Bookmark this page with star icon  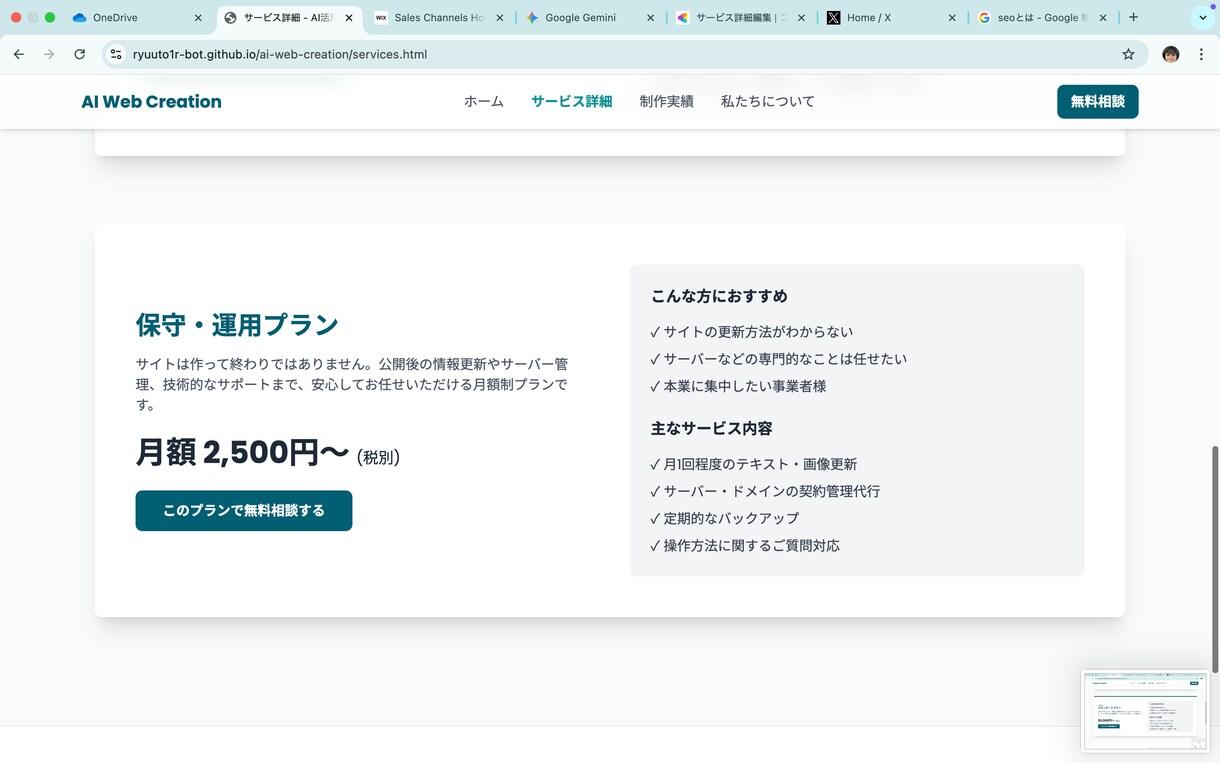[1128, 54]
